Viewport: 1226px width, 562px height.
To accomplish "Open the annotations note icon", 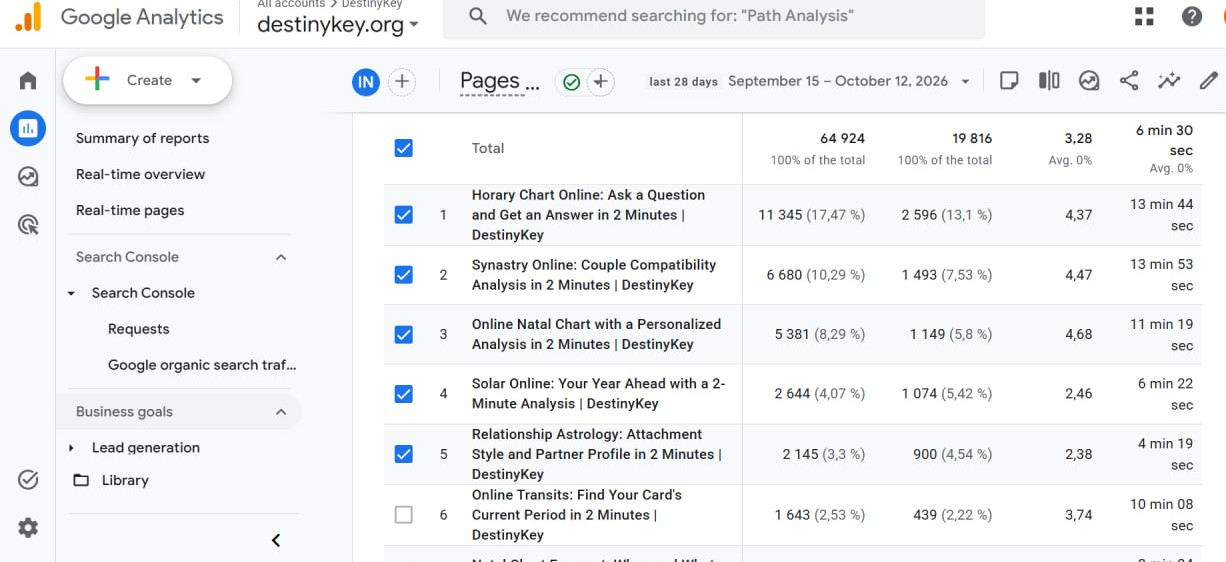I will click(1009, 81).
